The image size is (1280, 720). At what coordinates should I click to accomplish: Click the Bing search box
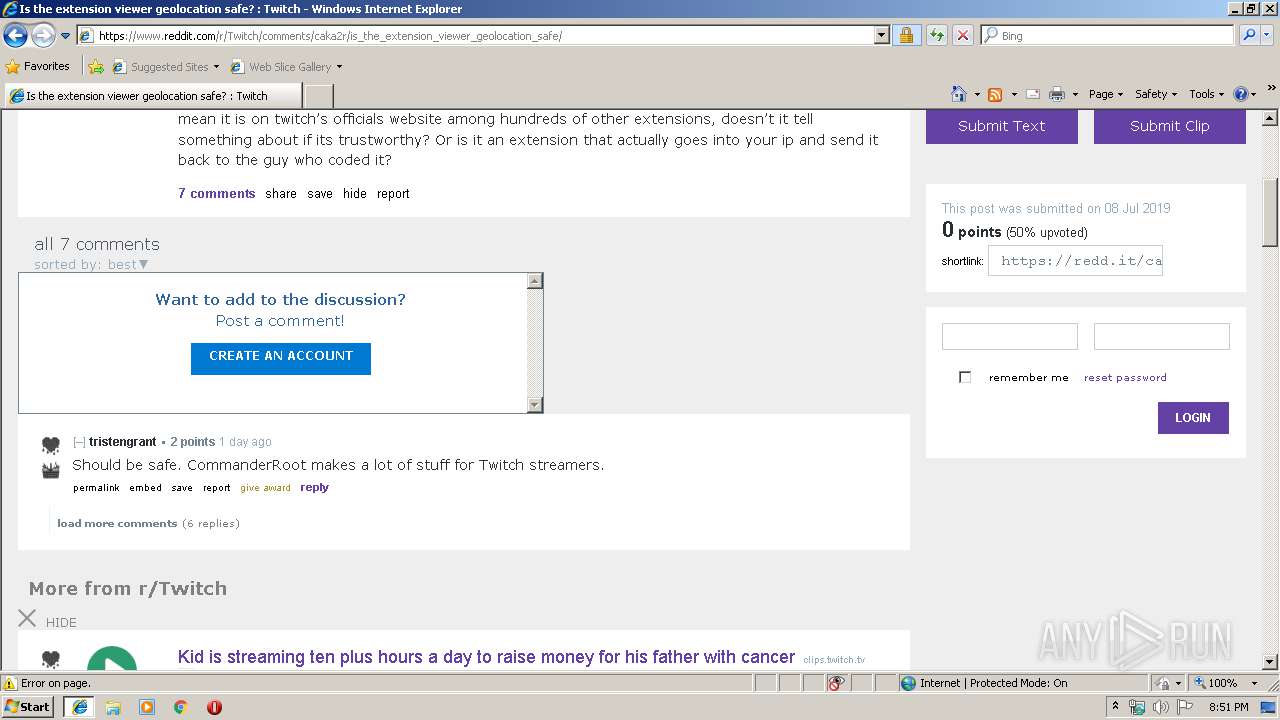(x=1108, y=35)
